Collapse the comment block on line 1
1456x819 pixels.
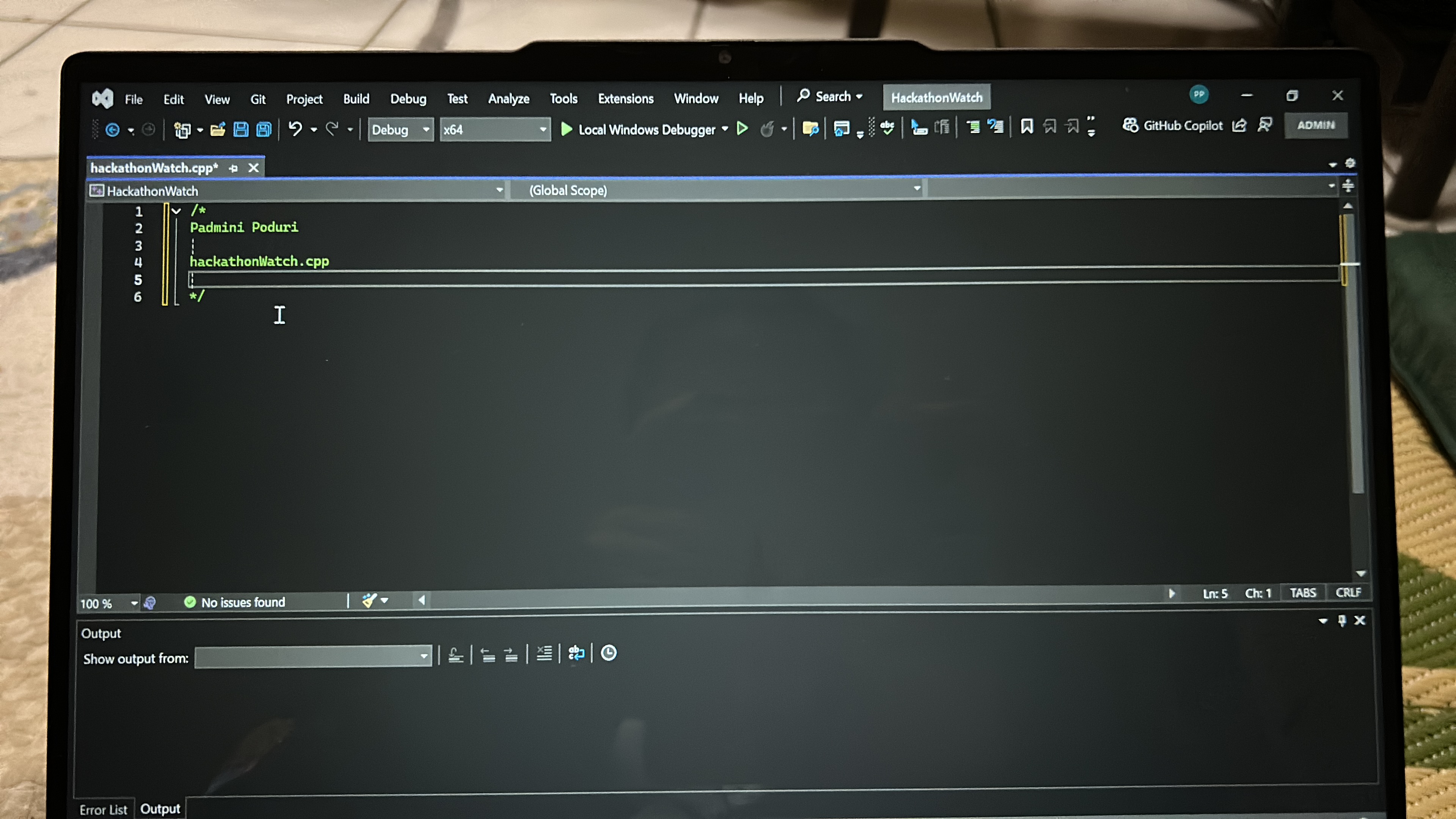pyautogui.click(x=176, y=211)
